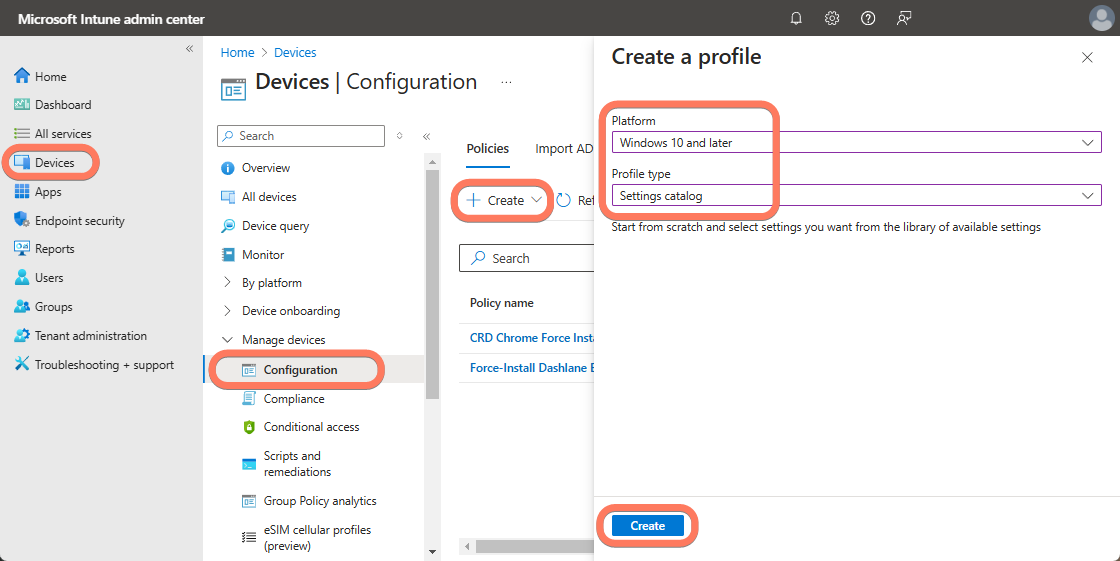Open the CRD Chrome Force Install policy
This screenshot has height=561, width=1120.
pyautogui.click(x=532, y=338)
